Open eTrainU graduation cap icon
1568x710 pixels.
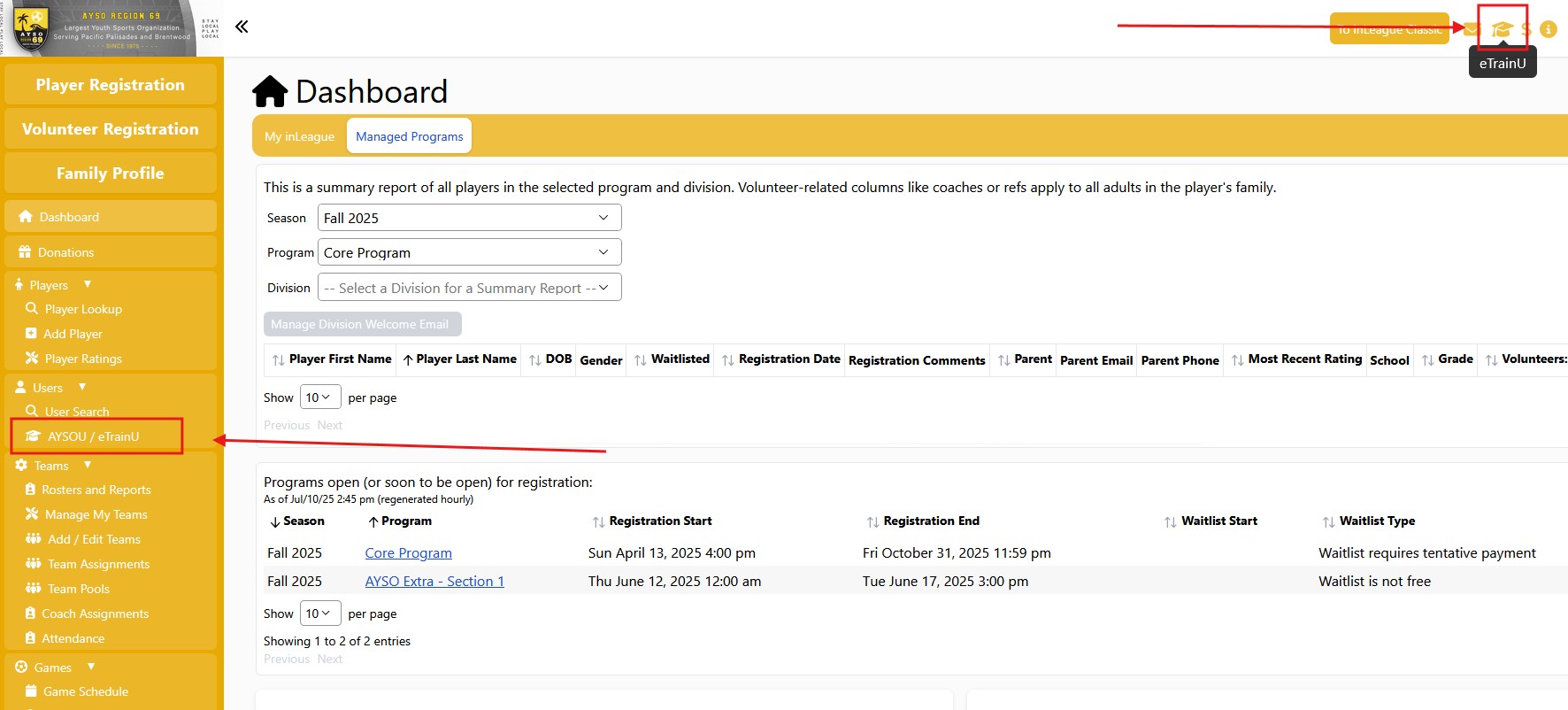pyautogui.click(x=1502, y=29)
